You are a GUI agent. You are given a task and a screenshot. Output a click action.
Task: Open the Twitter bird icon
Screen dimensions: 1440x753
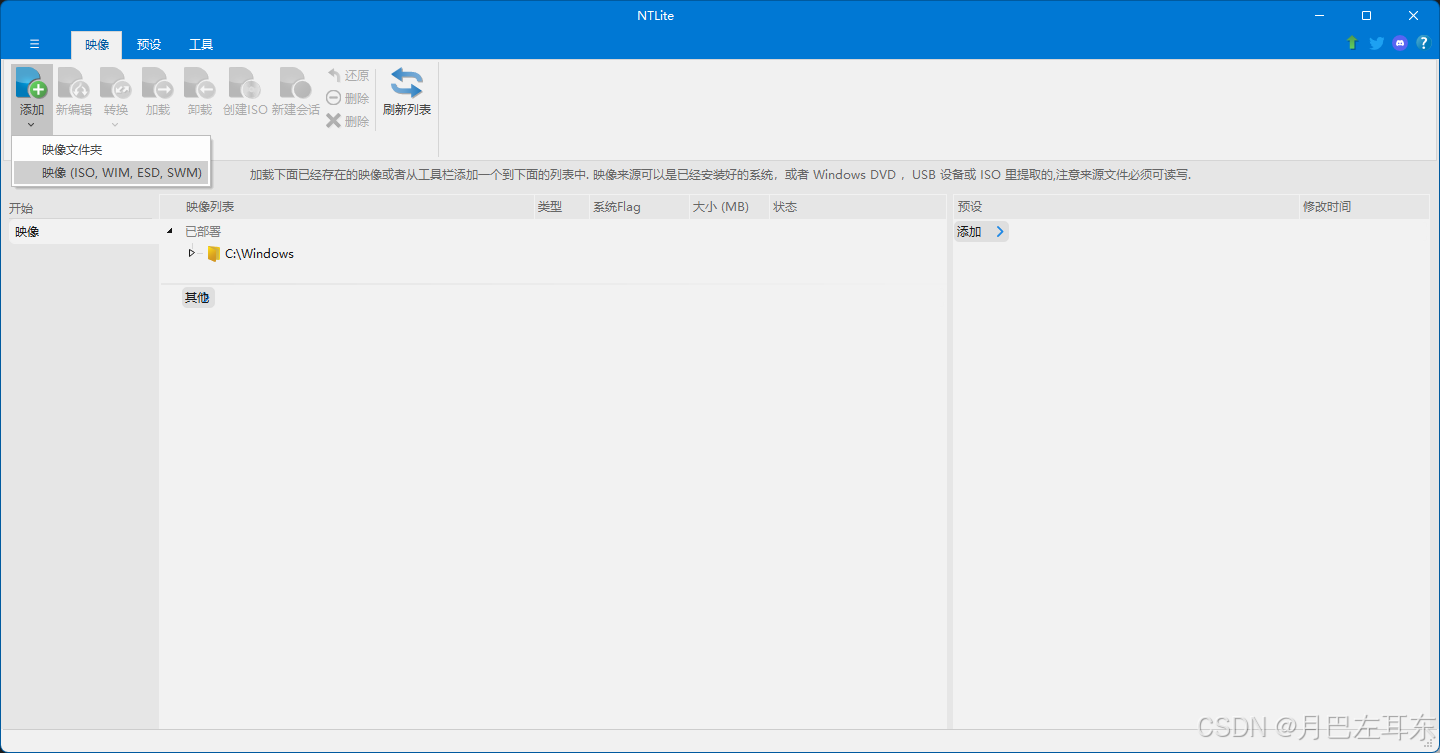(1376, 43)
